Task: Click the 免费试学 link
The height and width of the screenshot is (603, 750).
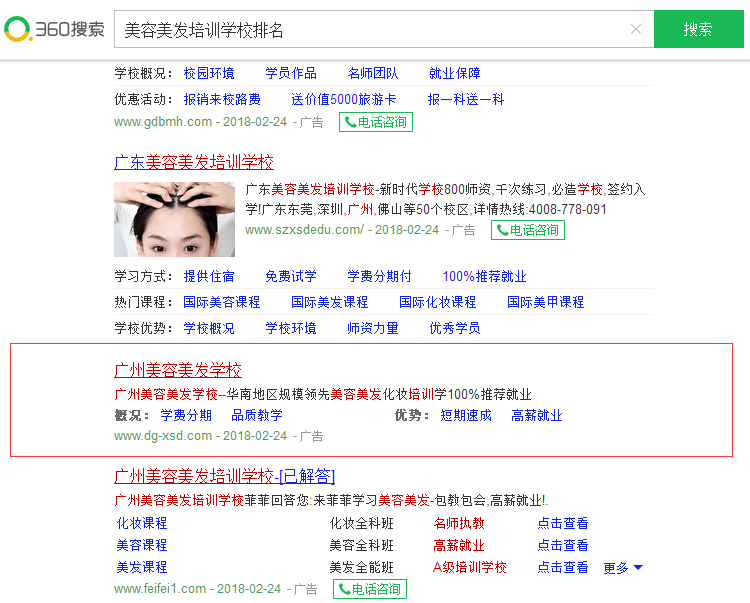Action: [x=291, y=276]
